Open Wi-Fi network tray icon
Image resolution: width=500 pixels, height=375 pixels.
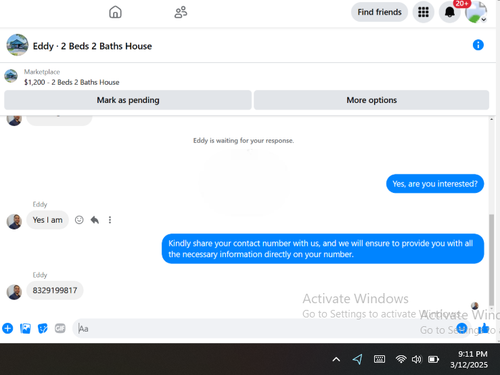click(x=401, y=359)
